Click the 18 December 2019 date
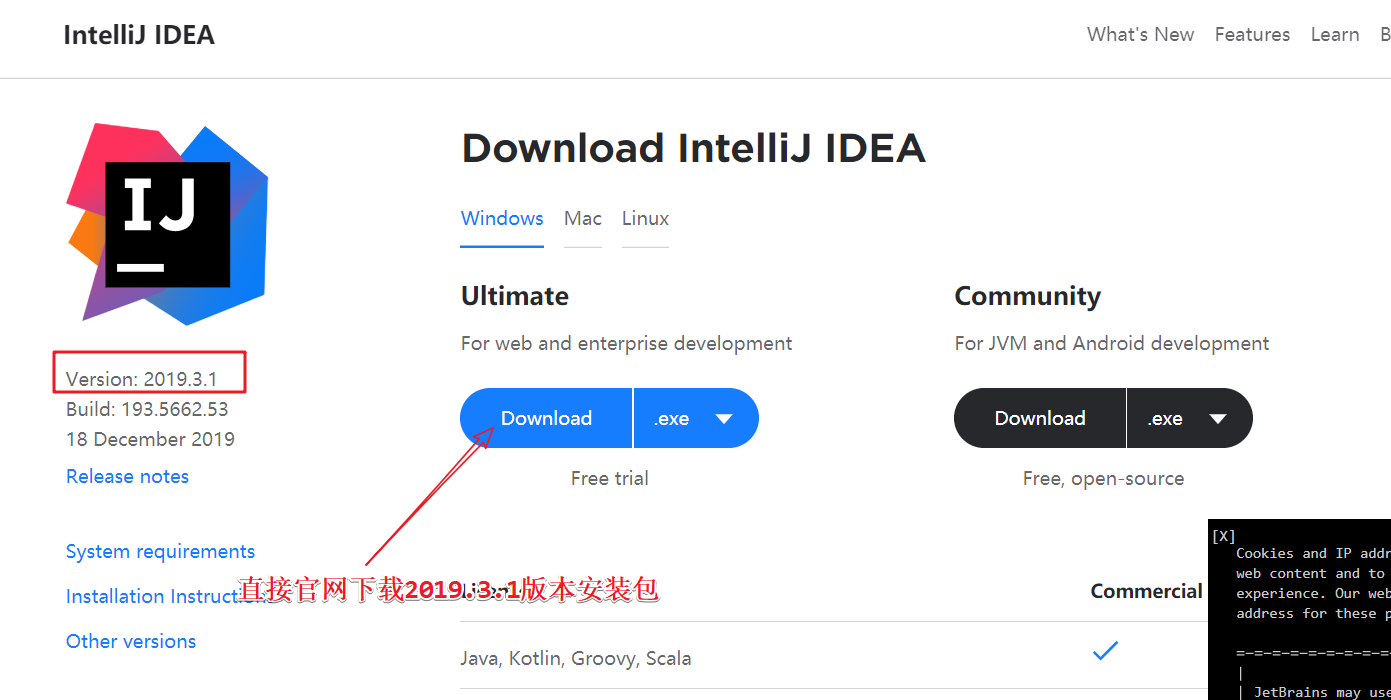This screenshot has width=1391, height=700. 150,439
